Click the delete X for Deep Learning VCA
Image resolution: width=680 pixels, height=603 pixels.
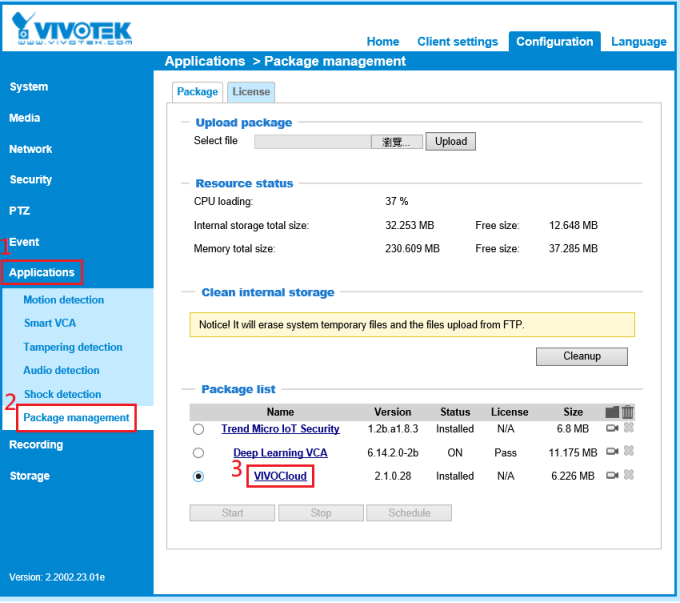coord(629,452)
